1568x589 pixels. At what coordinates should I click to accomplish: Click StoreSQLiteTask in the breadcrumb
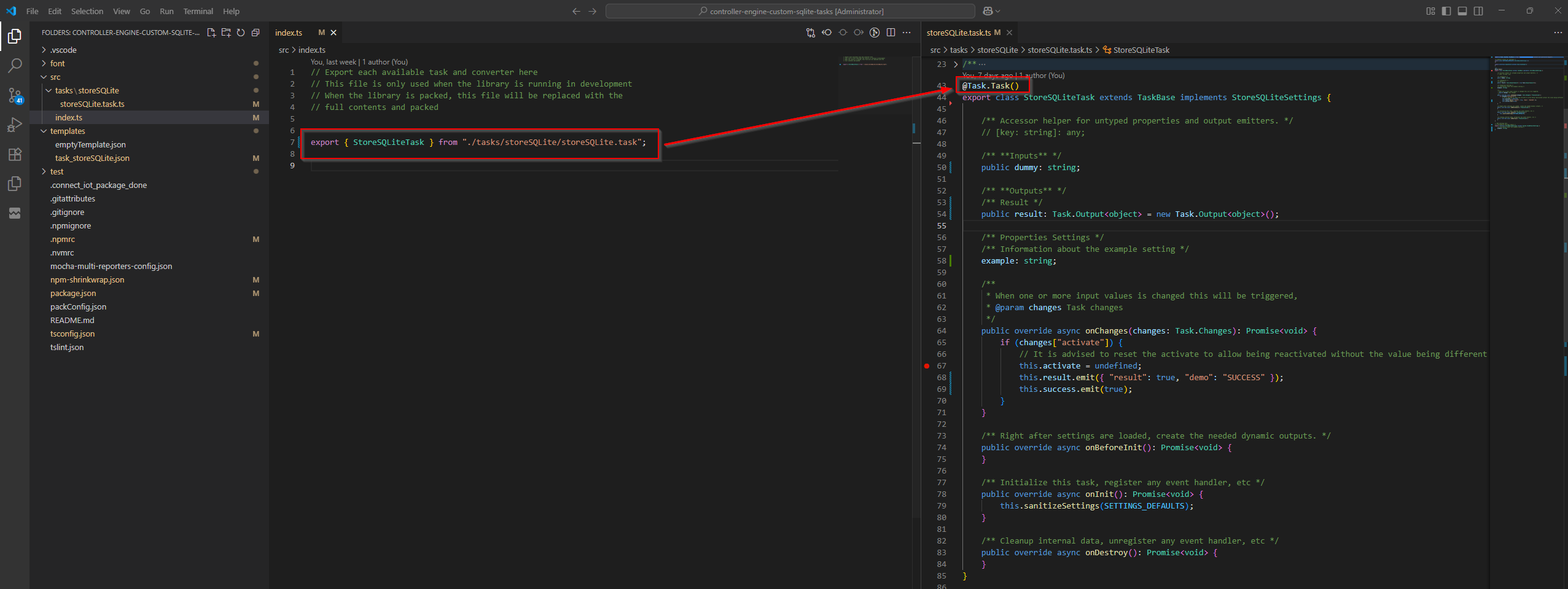tap(1141, 50)
